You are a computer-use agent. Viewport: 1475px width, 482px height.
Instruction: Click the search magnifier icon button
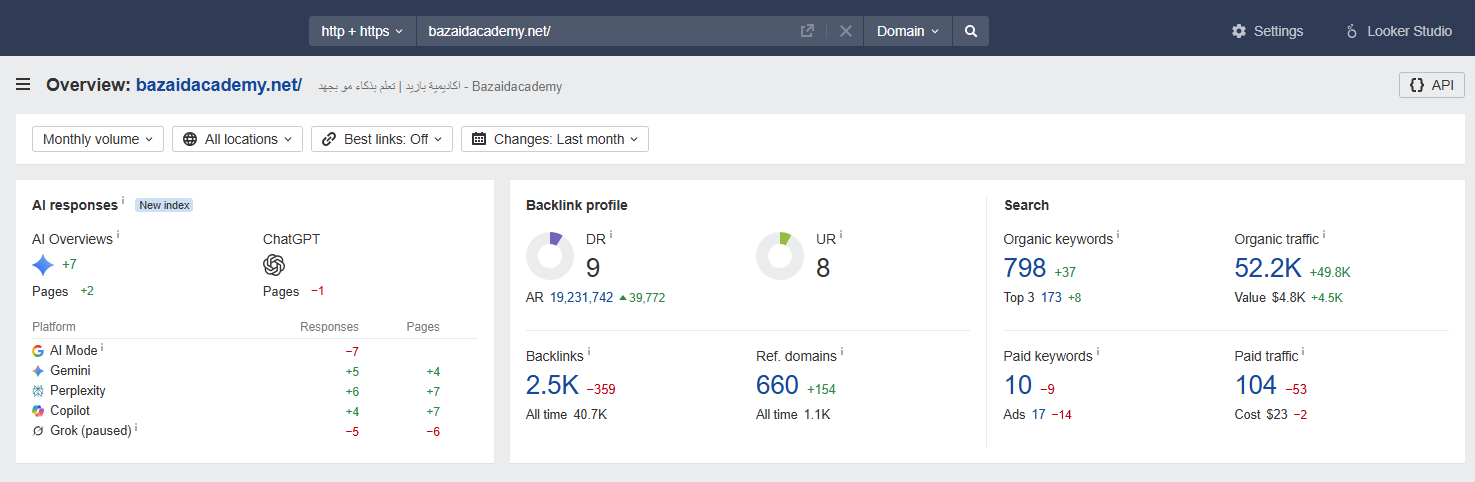pos(970,31)
